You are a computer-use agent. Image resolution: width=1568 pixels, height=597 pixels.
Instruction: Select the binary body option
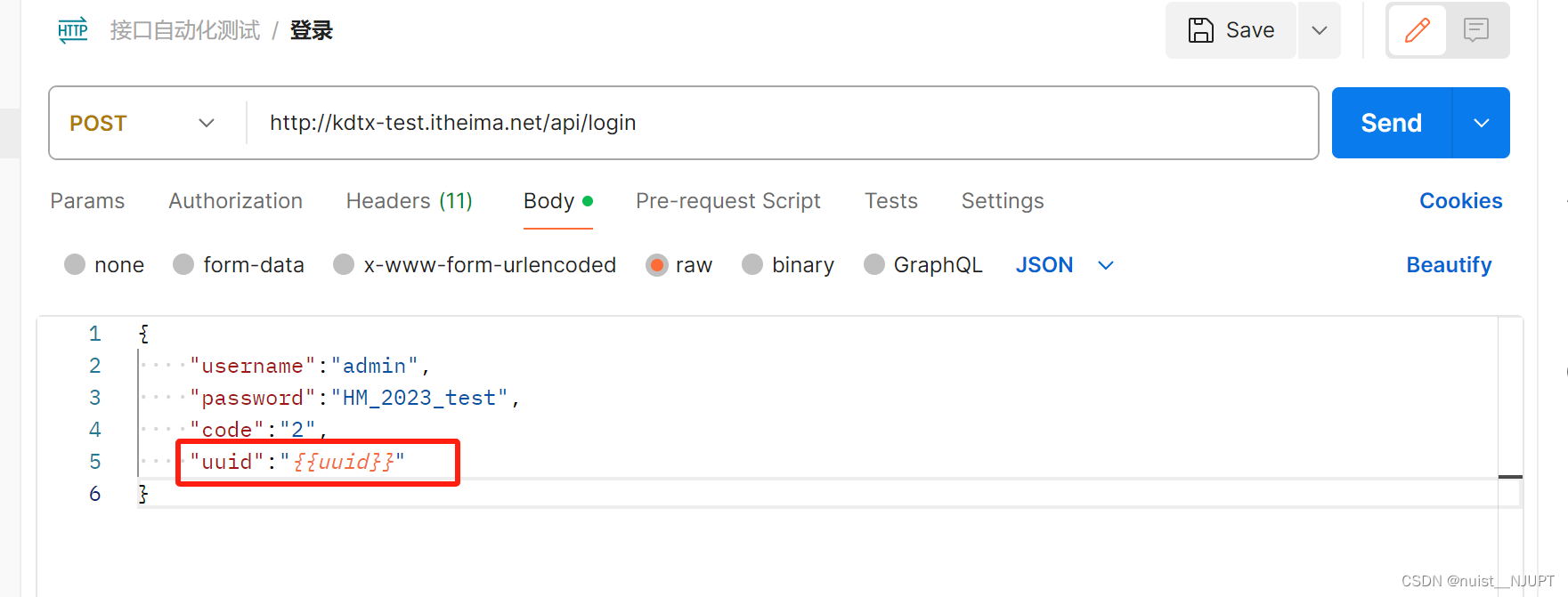pyautogui.click(x=753, y=265)
